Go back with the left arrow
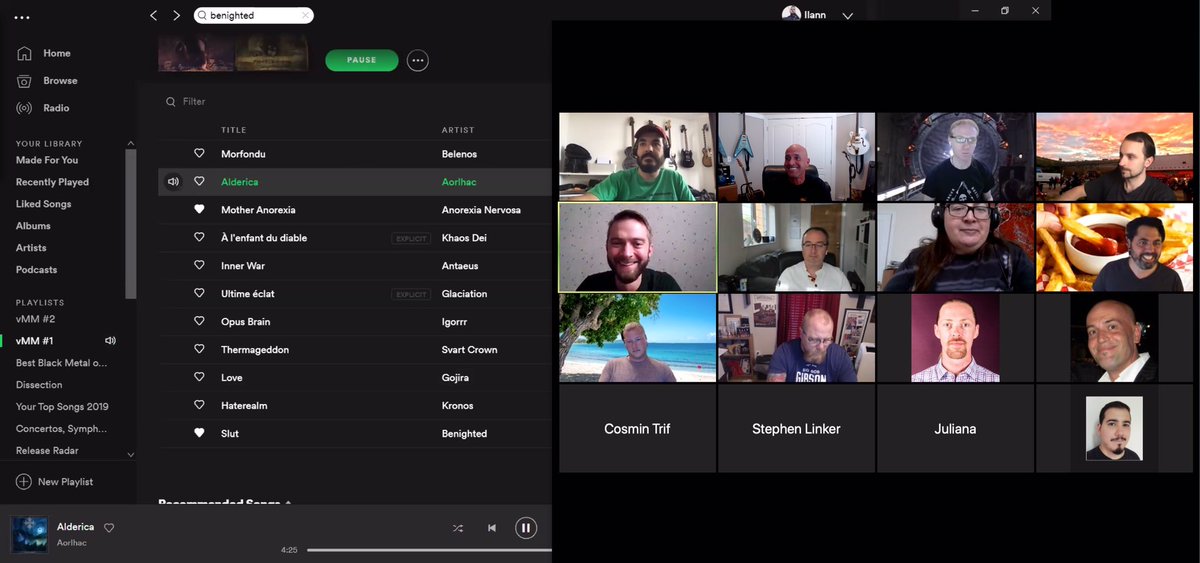The image size is (1200, 563). (x=153, y=15)
